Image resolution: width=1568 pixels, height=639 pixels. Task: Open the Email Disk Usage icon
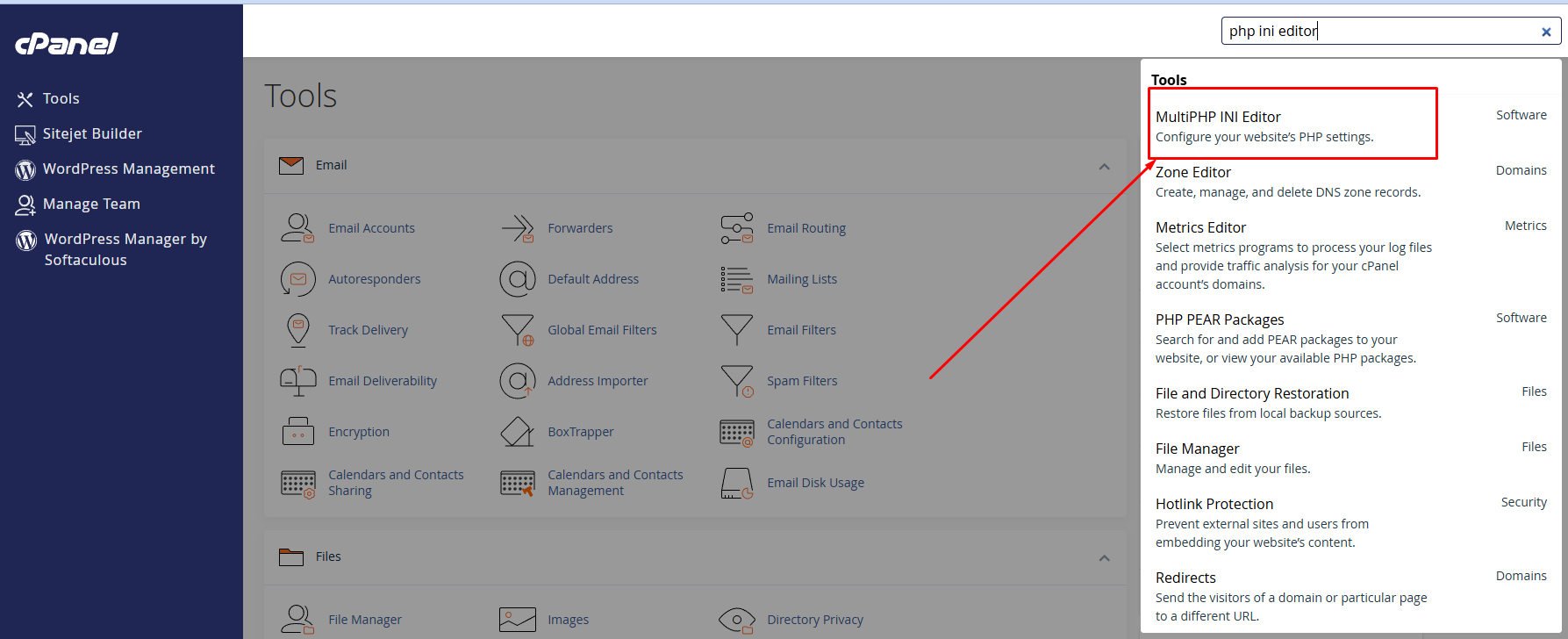coord(736,483)
